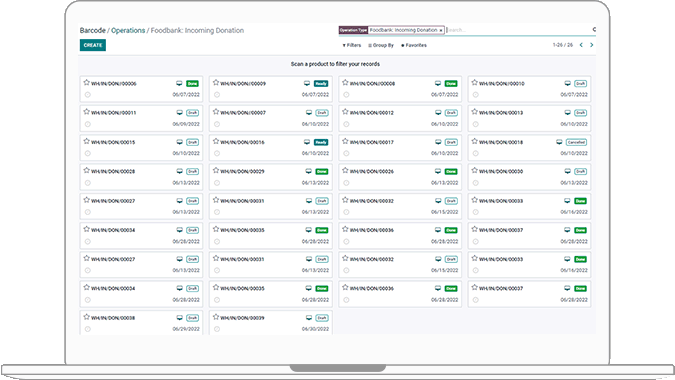Click the 'Scan a product to filter your records' message
Screen dimensions: 675x380
pyautogui.click(x=335, y=64)
